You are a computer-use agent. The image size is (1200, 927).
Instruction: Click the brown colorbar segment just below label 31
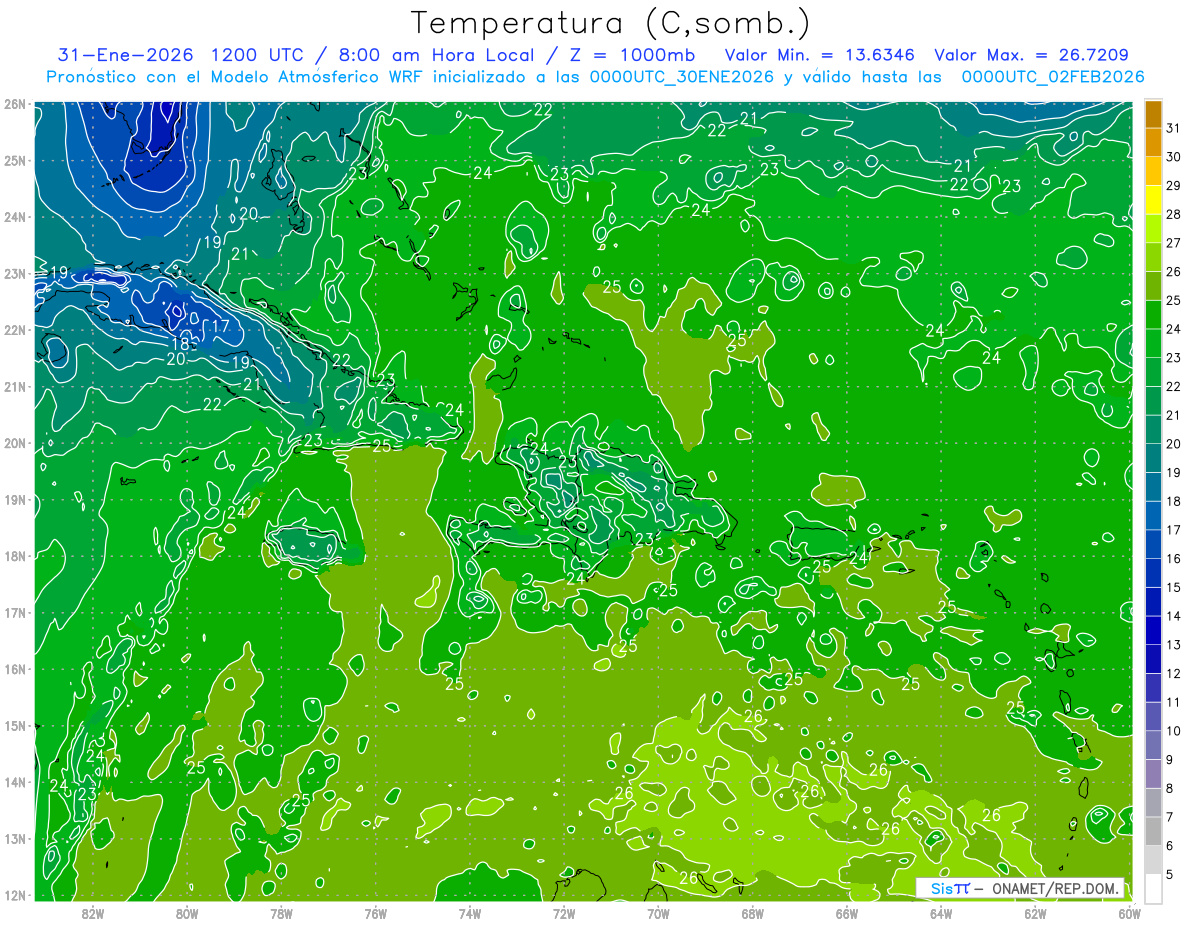pyautogui.click(x=1153, y=114)
